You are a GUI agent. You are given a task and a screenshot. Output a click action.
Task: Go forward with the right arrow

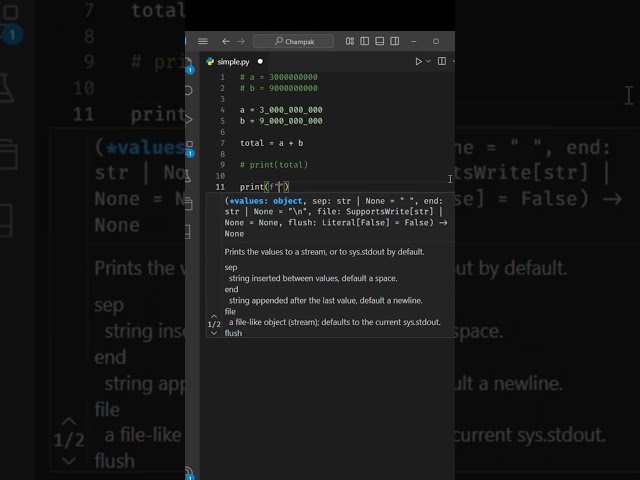pos(241,41)
